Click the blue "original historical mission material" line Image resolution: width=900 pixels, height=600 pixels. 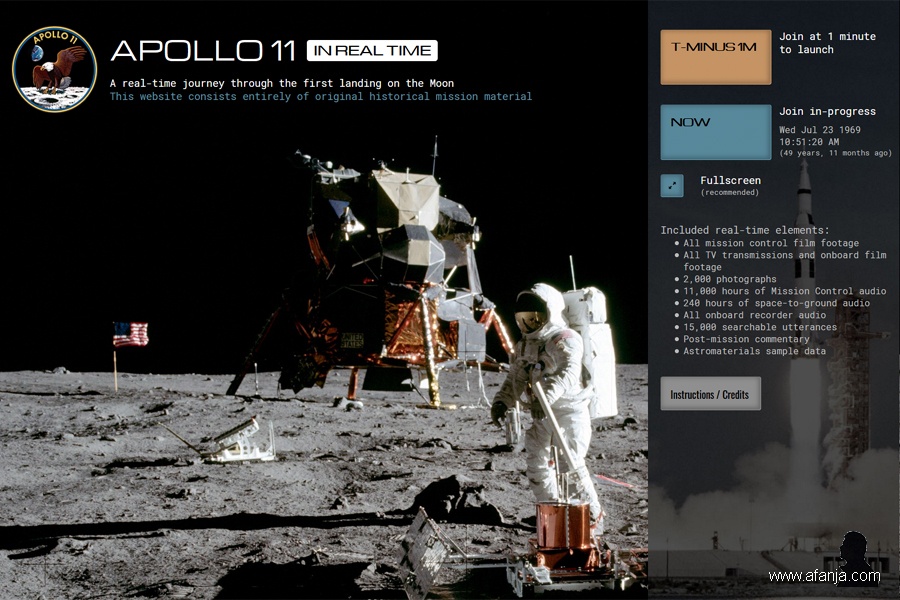pyautogui.click(x=320, y=97)
